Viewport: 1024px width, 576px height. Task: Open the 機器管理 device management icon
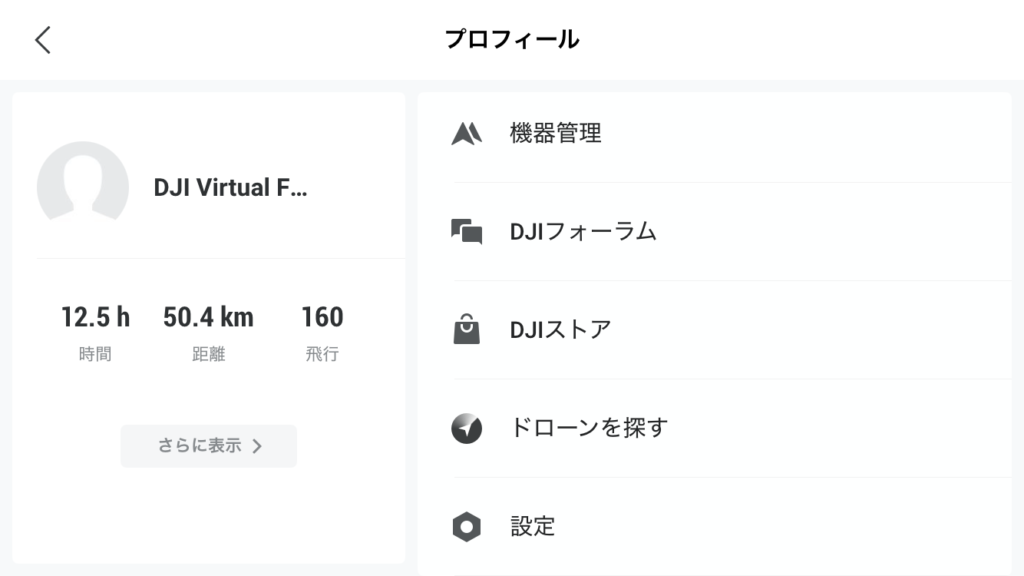tap(467, 133)
